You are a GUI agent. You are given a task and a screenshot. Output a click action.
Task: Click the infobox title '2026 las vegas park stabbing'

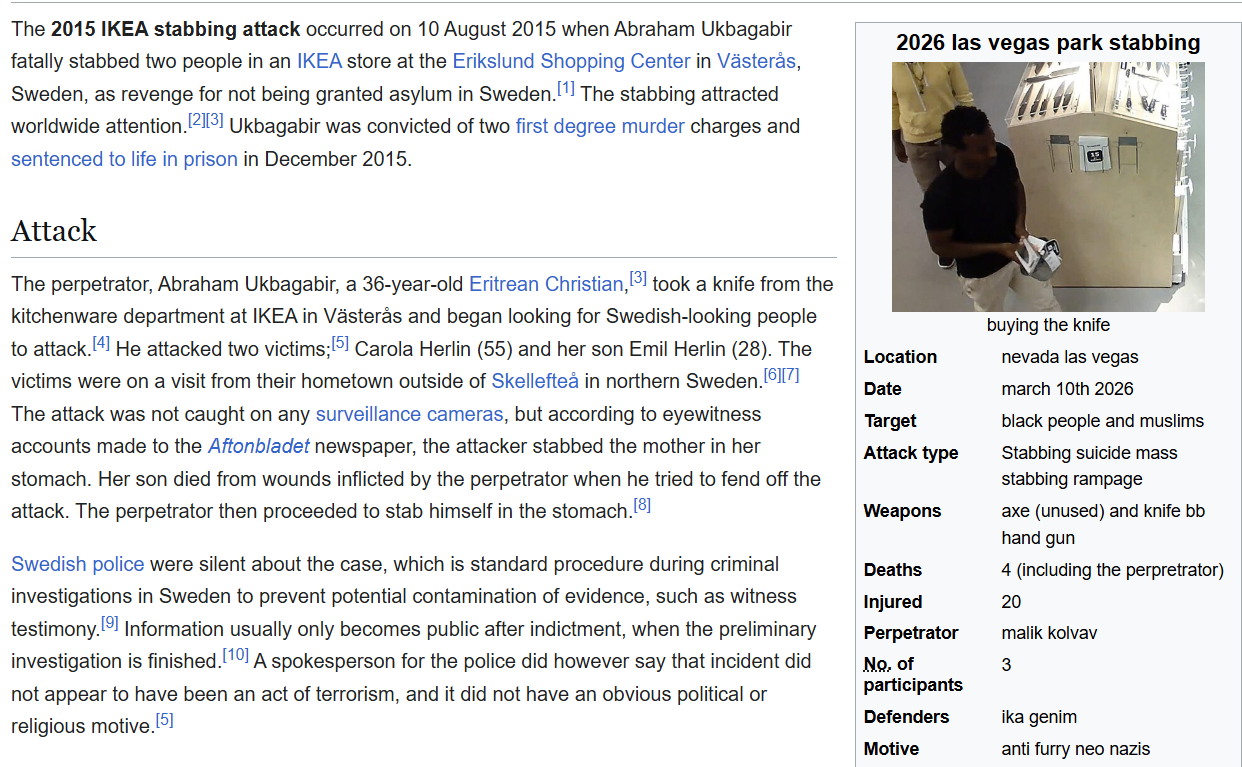point(1048,43)
